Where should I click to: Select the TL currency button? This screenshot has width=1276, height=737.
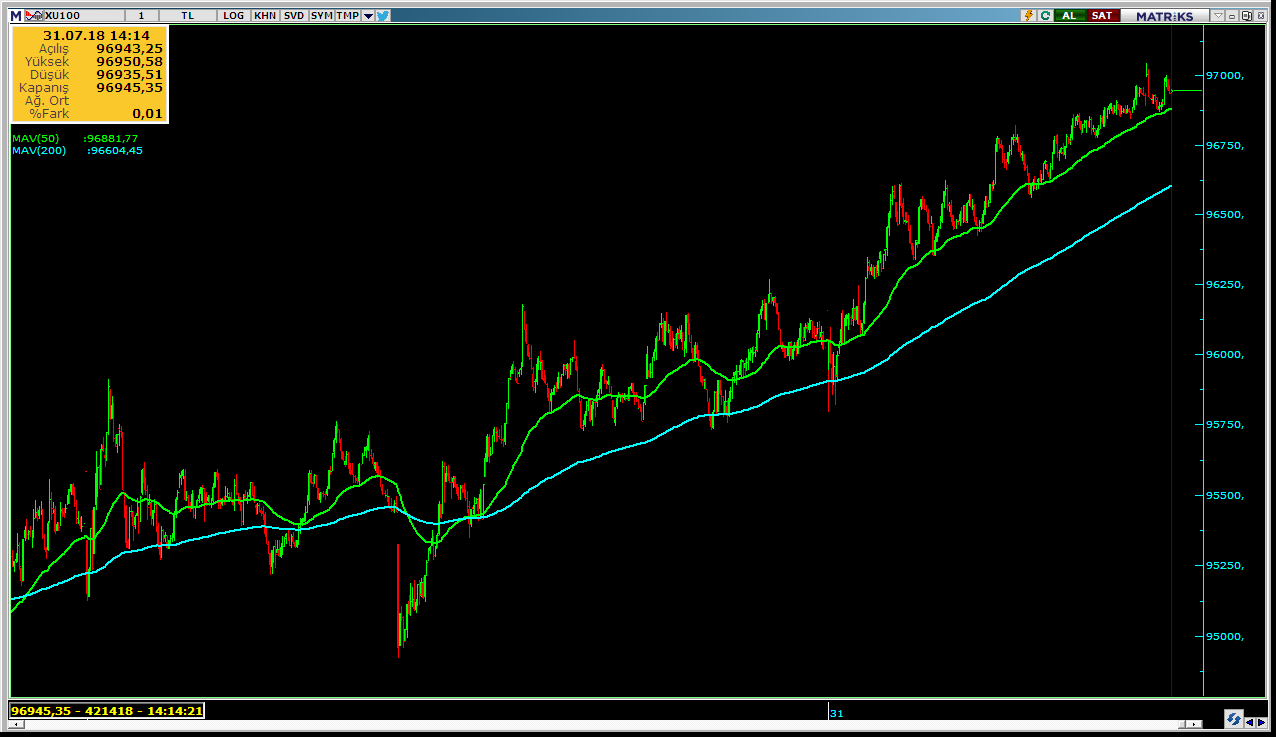188,15
